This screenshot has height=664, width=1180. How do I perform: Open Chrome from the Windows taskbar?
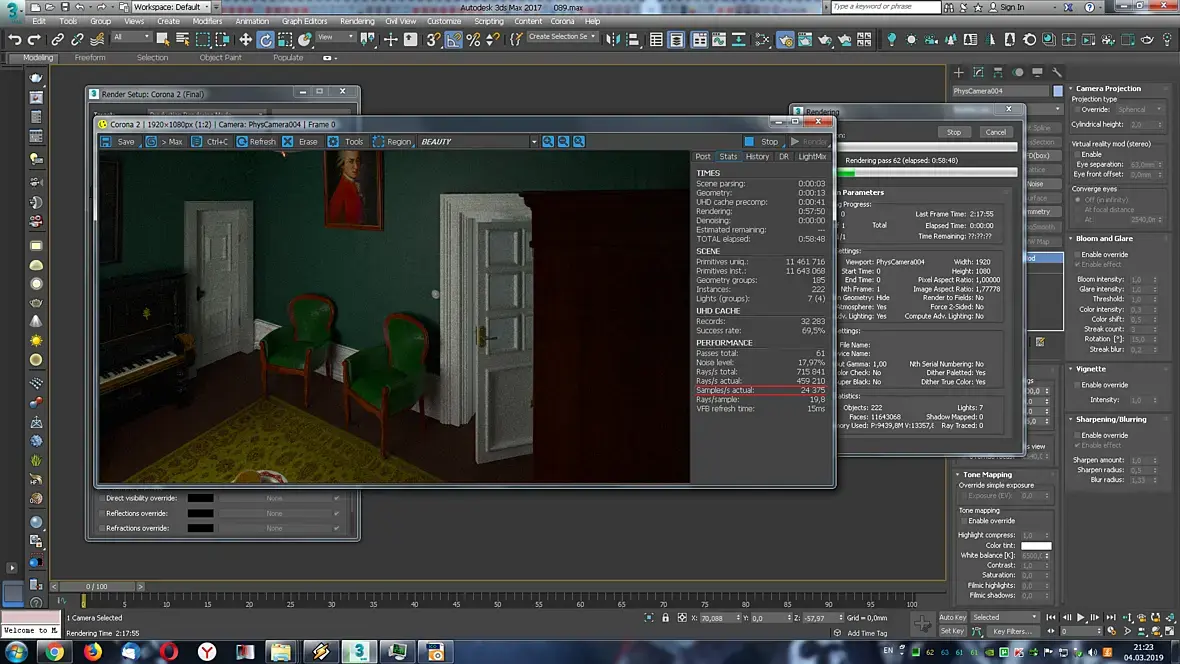click(55, 652)
